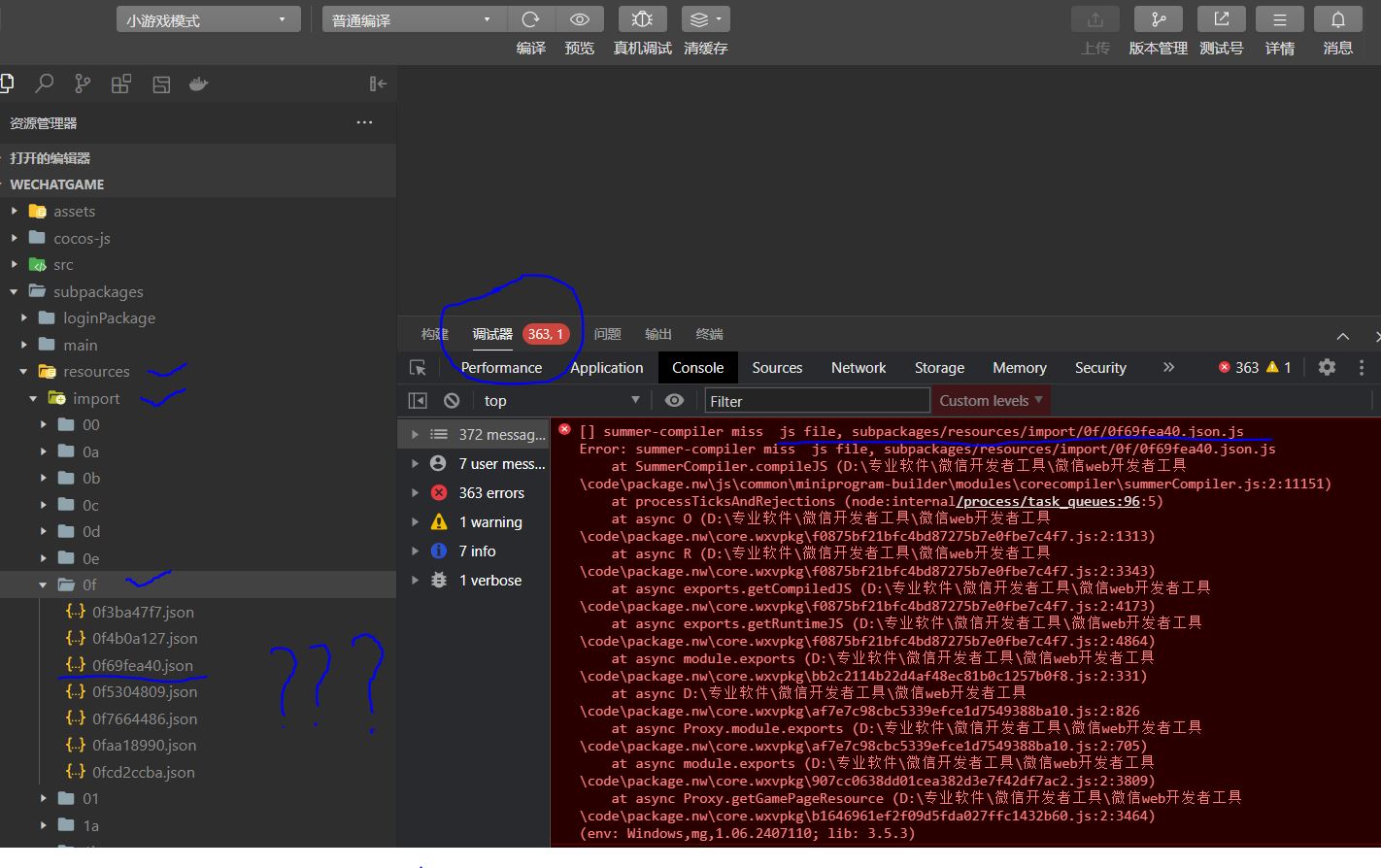Click the yellow warning count indicator
The width and height of the screenshot is (1381, 868).
click(x=1278, y=367)
